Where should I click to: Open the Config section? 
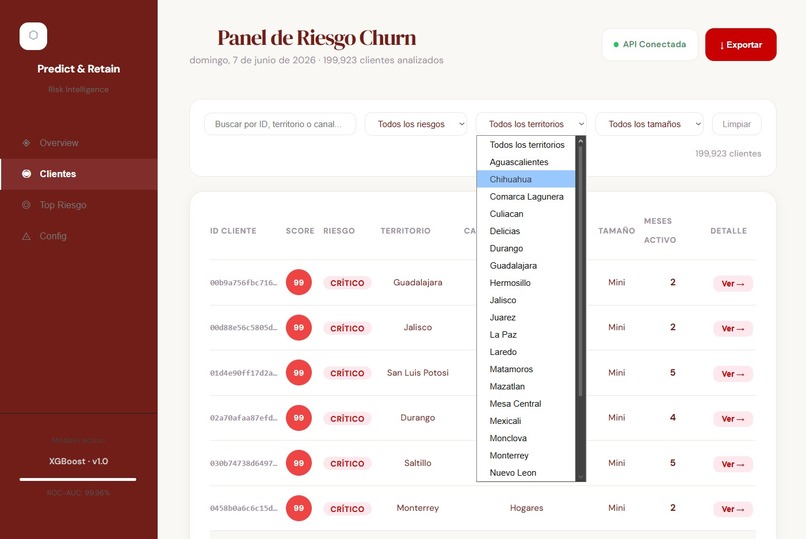pyautogui.click(x=79, y=236)
